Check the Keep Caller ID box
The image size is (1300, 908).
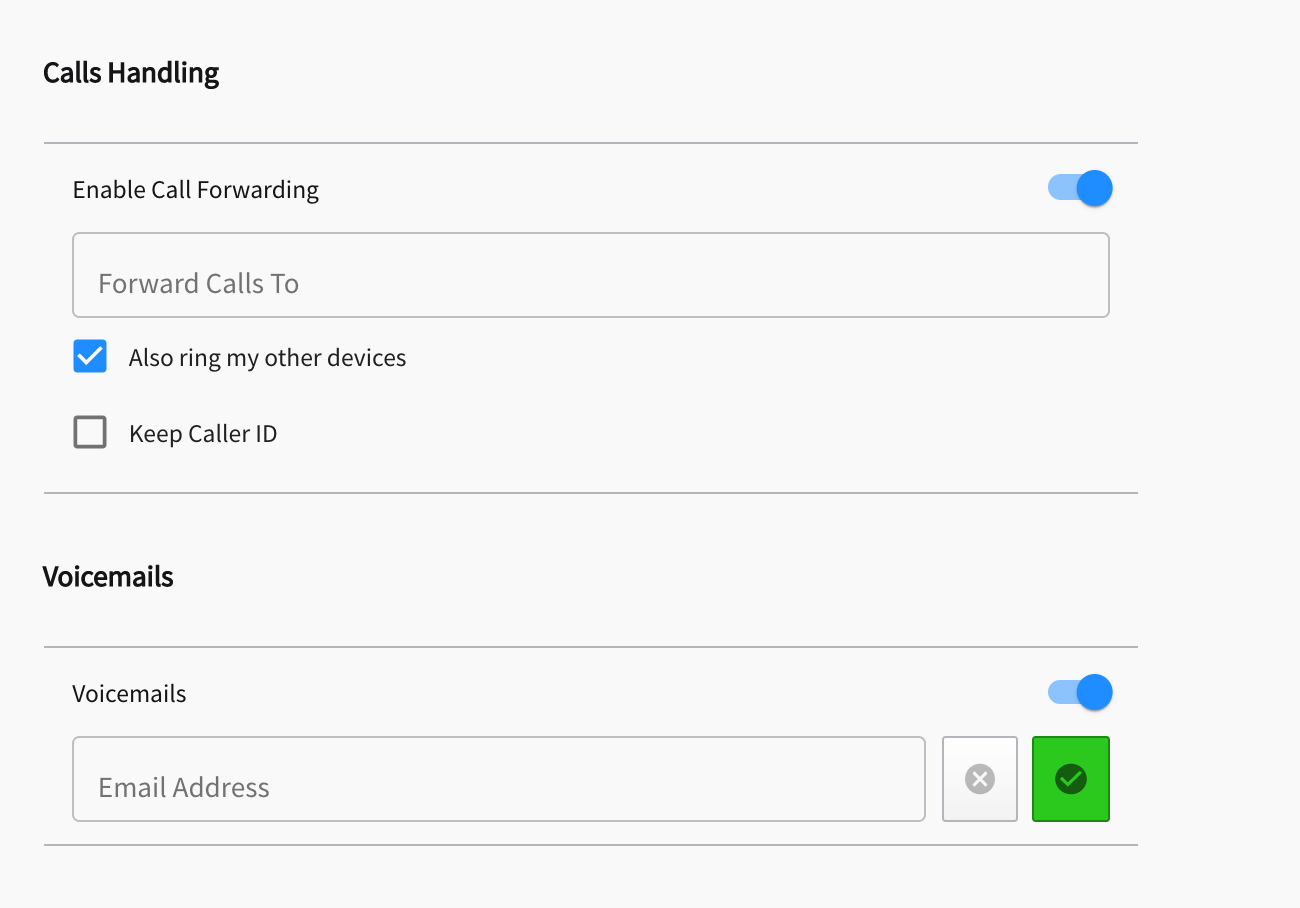click(90, 432)
